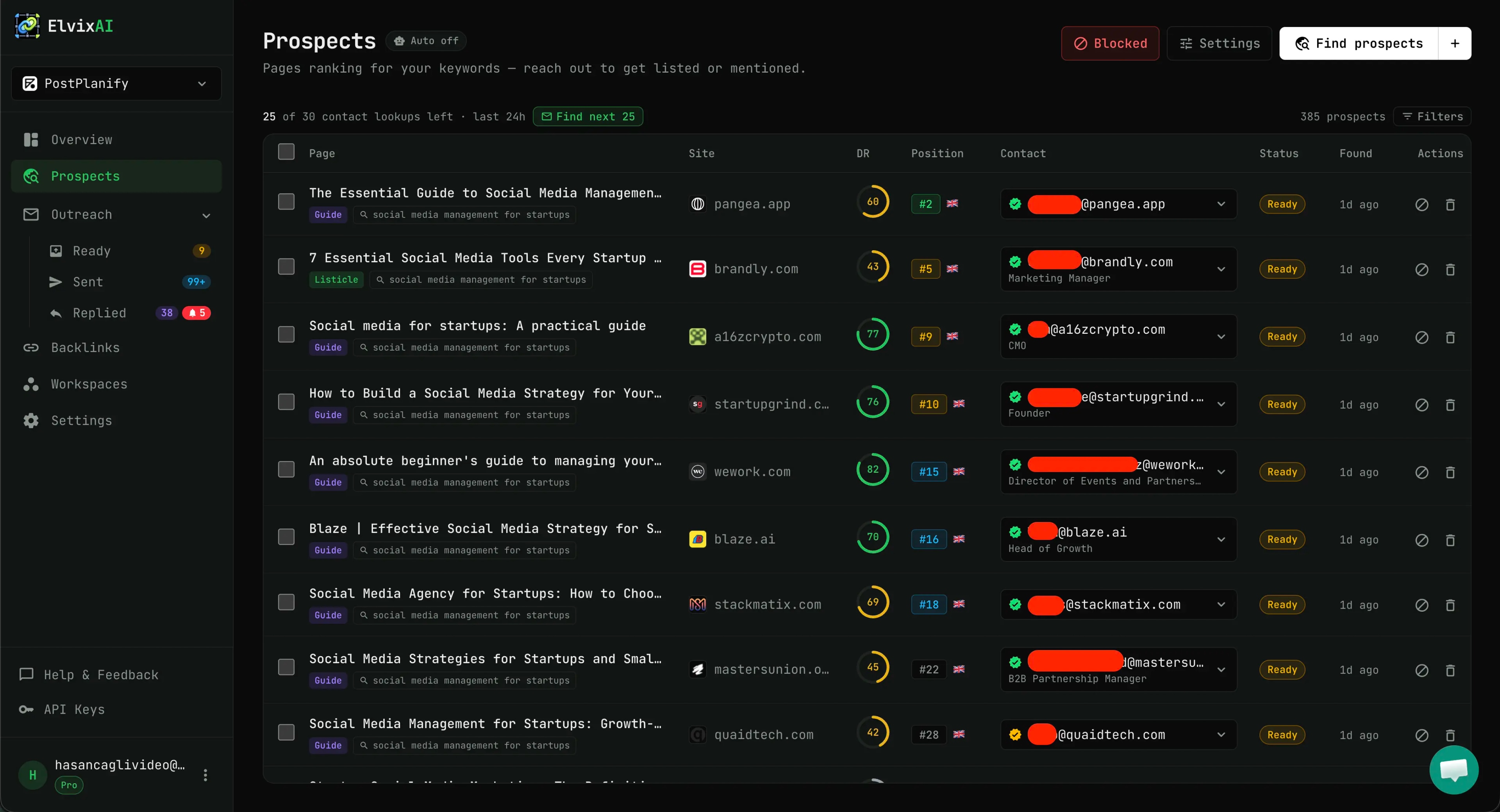This screenshot has height=812, width=1500.
Task: Click the Find prospects button
Action: click(x=1359, y=43)
